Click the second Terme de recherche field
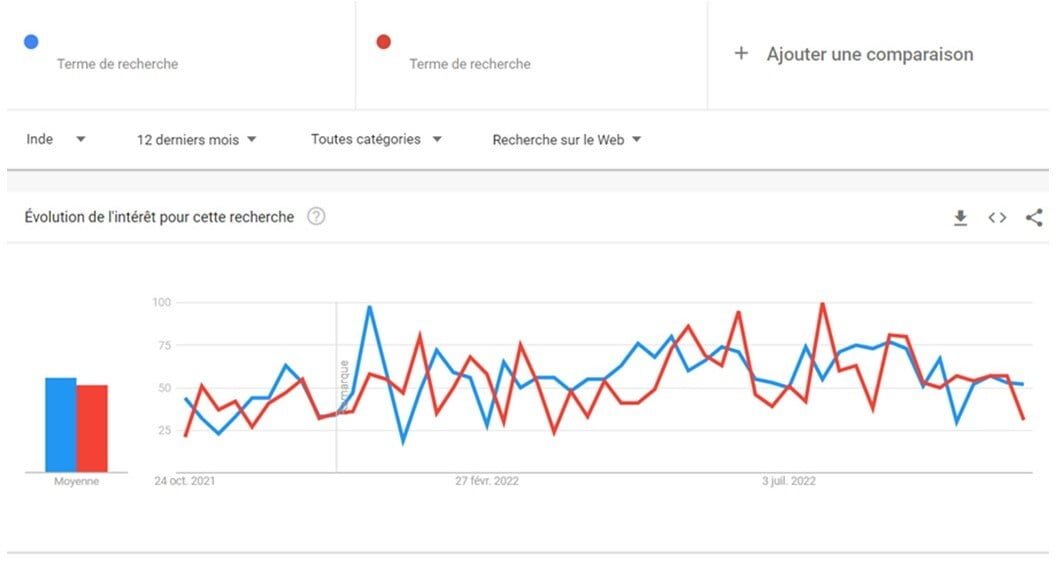Image resolution: width=1057 pixels, height=587 pixels. tap(470, 64)
